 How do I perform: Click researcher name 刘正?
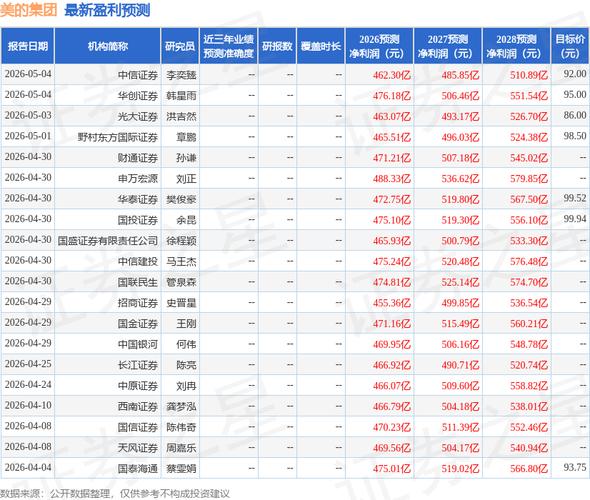186,179
